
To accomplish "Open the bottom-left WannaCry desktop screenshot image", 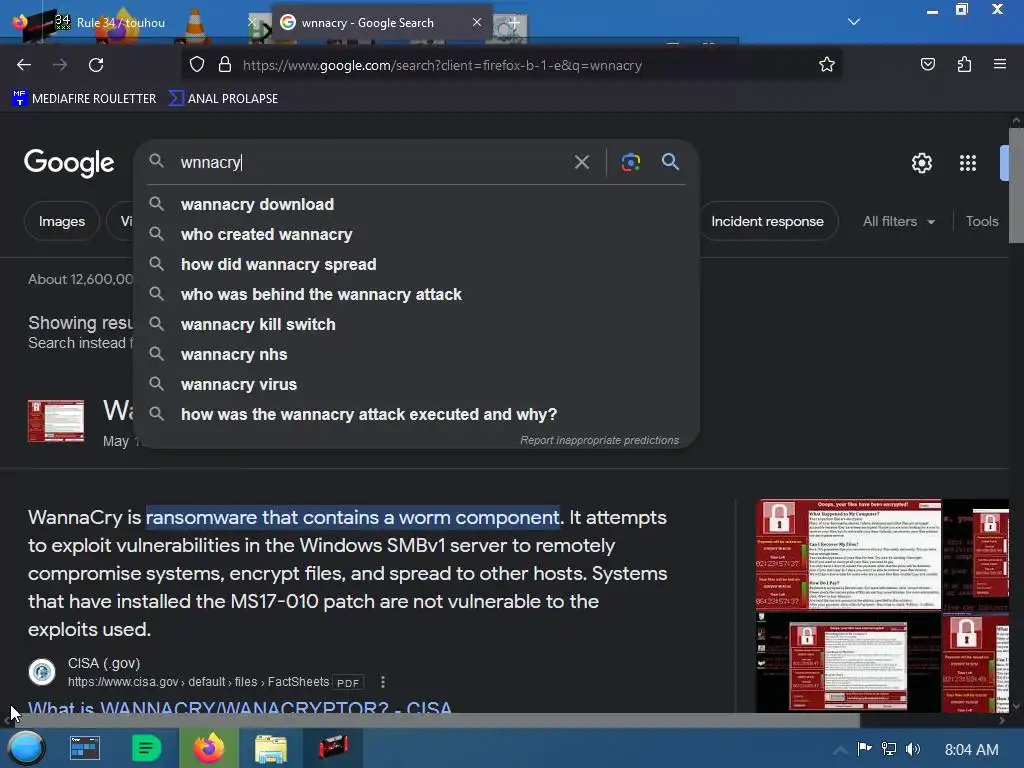I will tap(848, 662).
